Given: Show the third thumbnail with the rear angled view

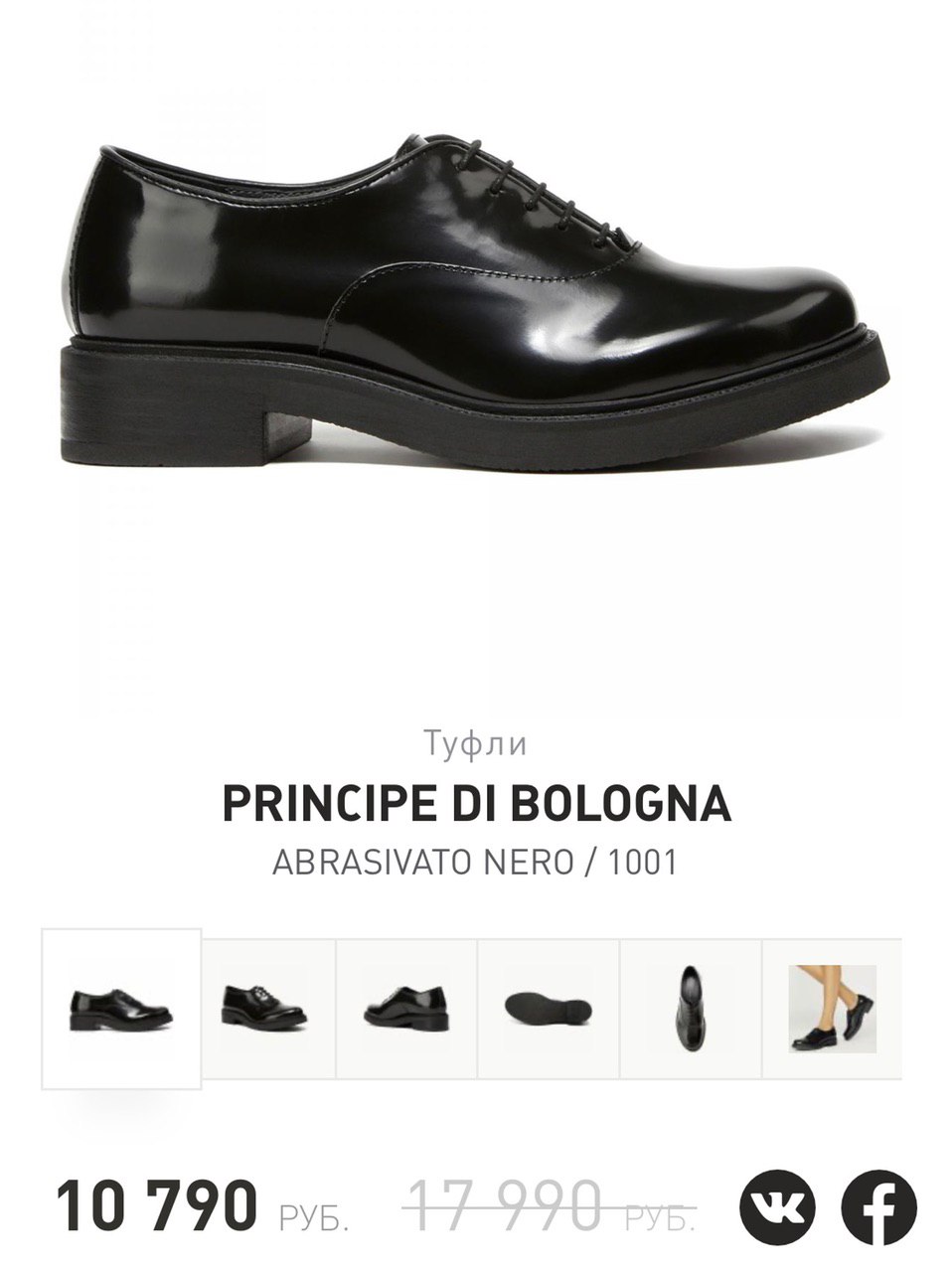Looking at the screenshot, I should point(406,1009).
